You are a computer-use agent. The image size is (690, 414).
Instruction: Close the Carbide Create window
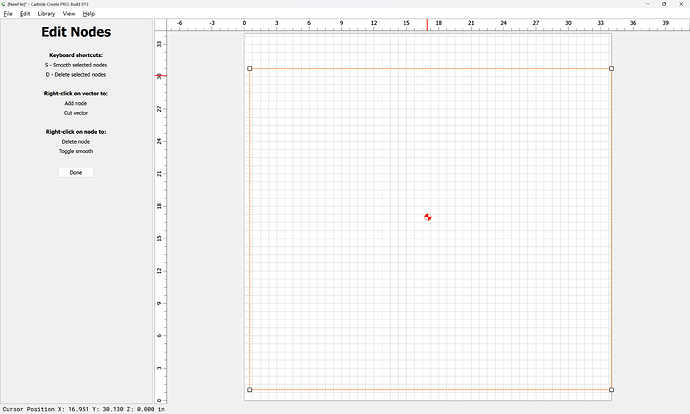point(682,4)
